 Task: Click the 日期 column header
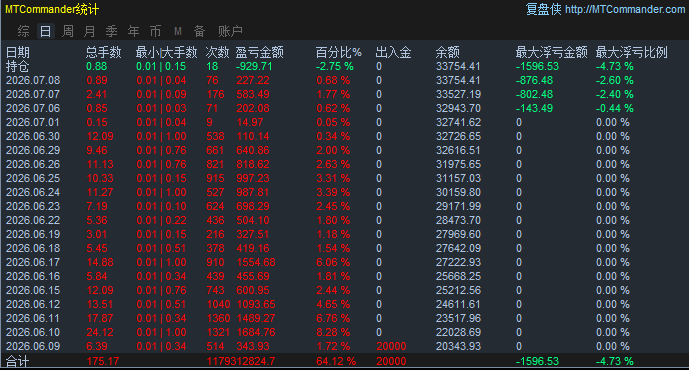click(18, 53)
